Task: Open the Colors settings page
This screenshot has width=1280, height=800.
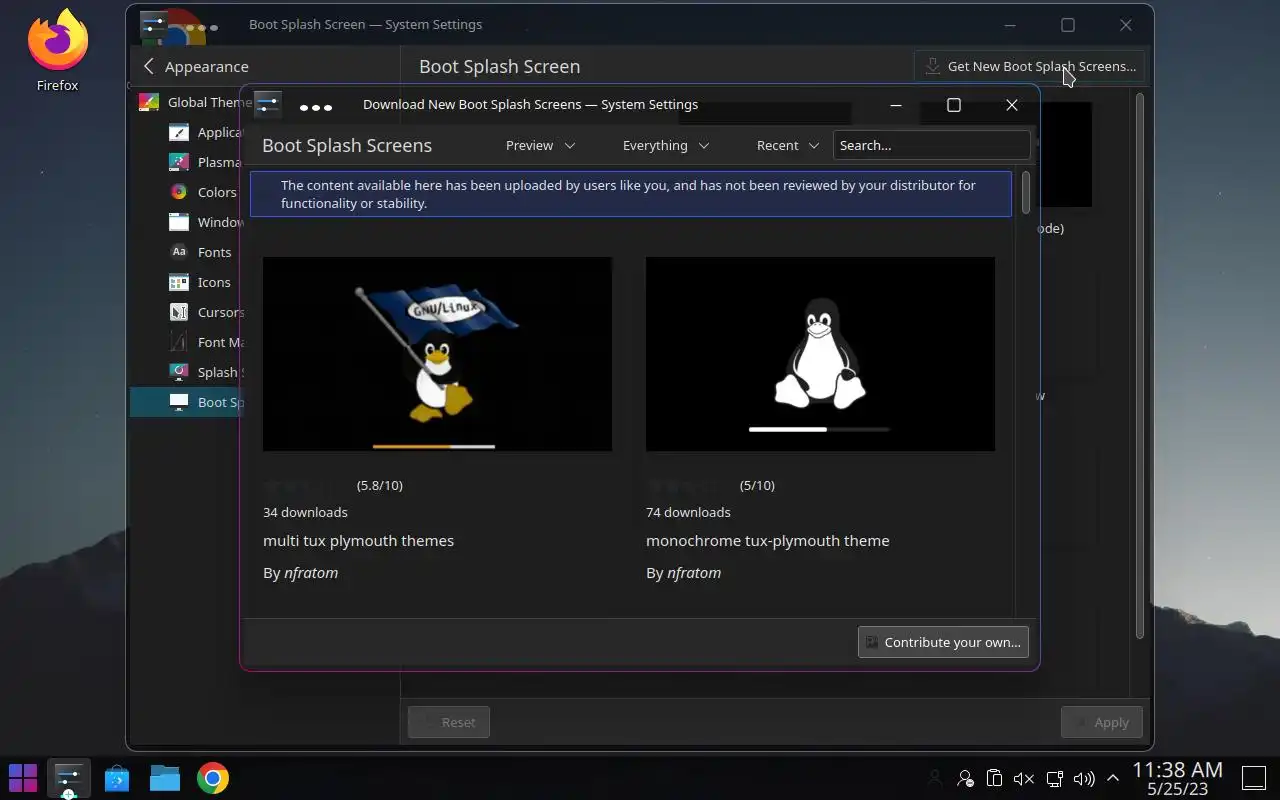Action: click(203, 192)
